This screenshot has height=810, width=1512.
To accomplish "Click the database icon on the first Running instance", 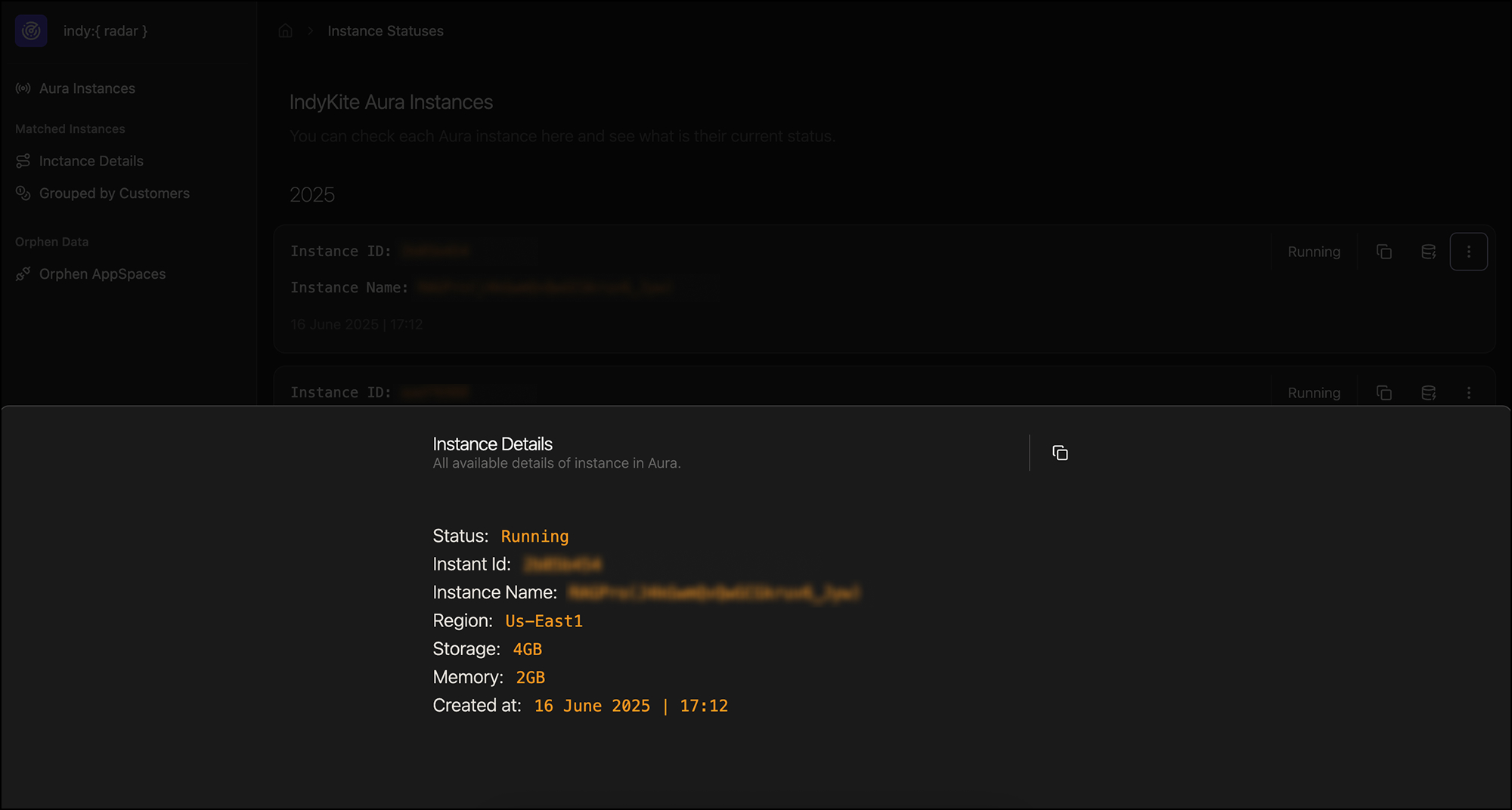I will (x=1428, y=252).
